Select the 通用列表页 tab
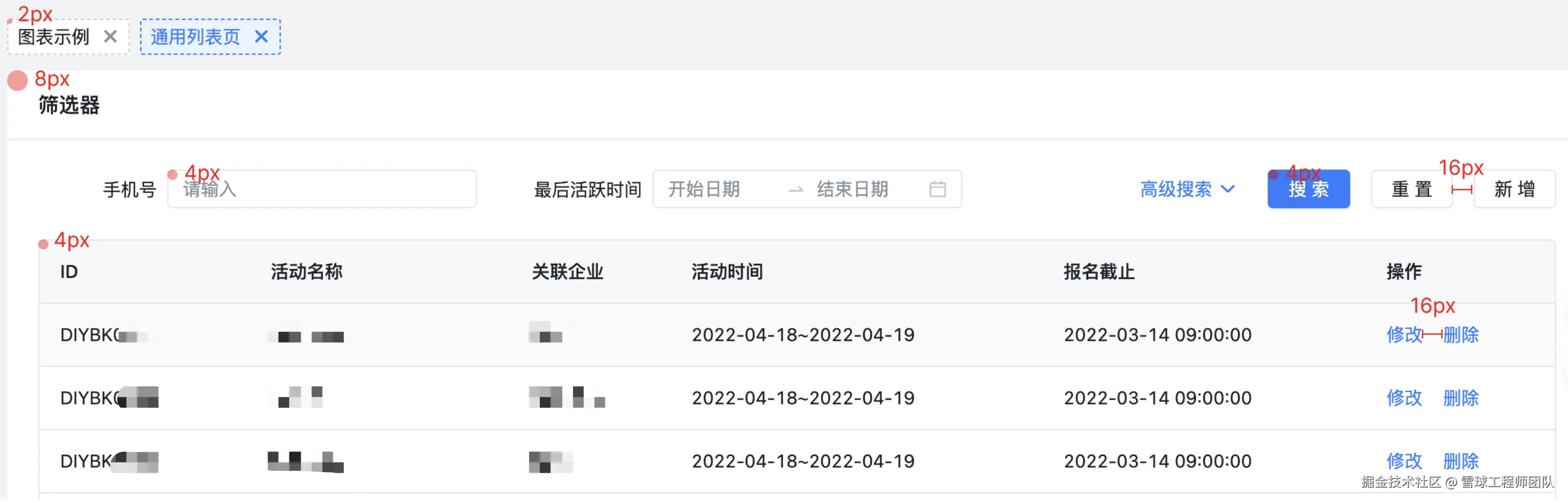This screenshot has width=1568, height=503. (x=195, y=37)
